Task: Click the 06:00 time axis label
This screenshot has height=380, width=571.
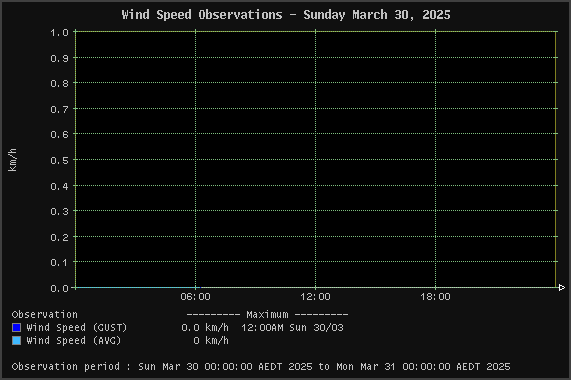Action: 195,297
